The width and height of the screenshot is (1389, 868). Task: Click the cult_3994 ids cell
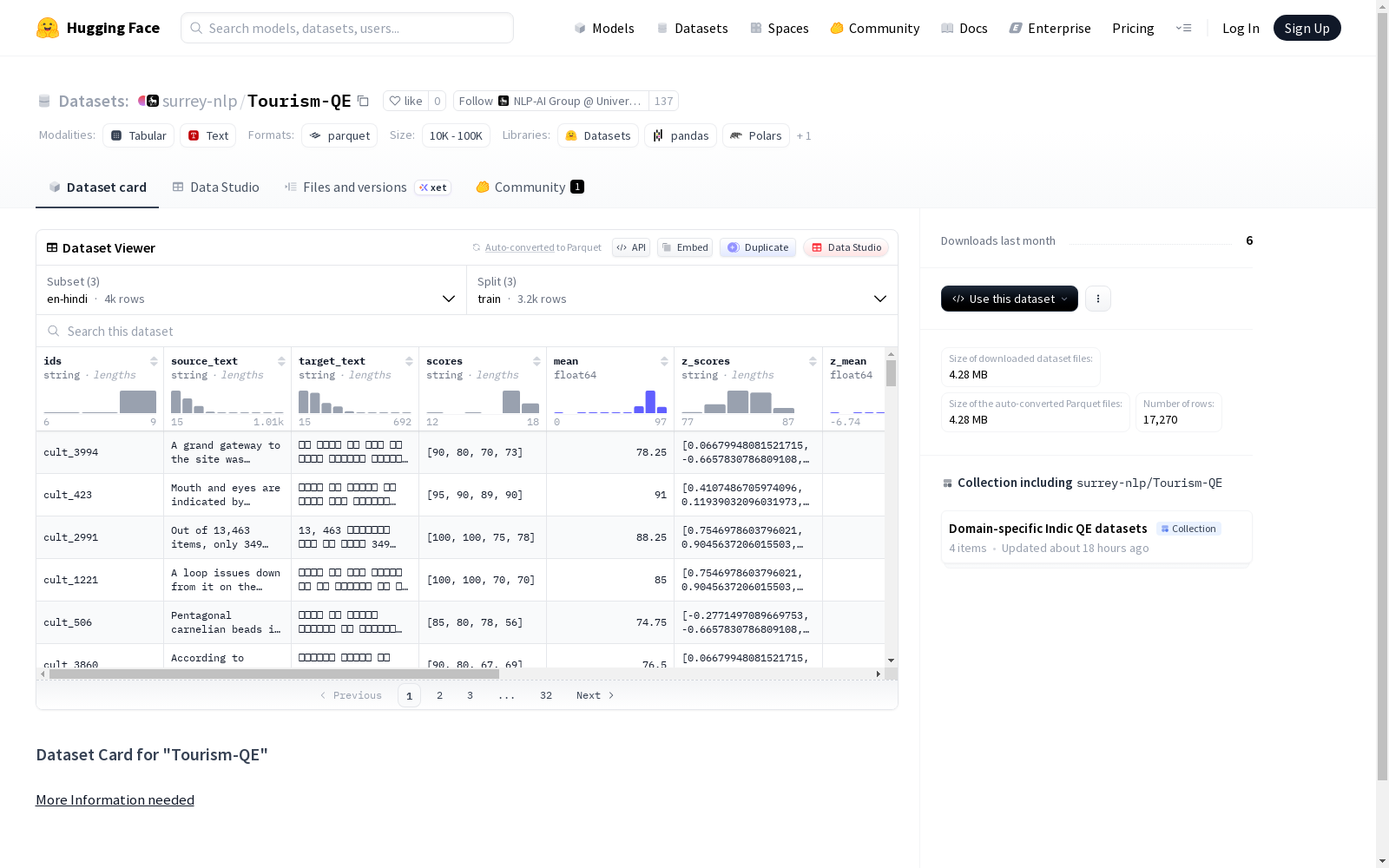[100, 452]
